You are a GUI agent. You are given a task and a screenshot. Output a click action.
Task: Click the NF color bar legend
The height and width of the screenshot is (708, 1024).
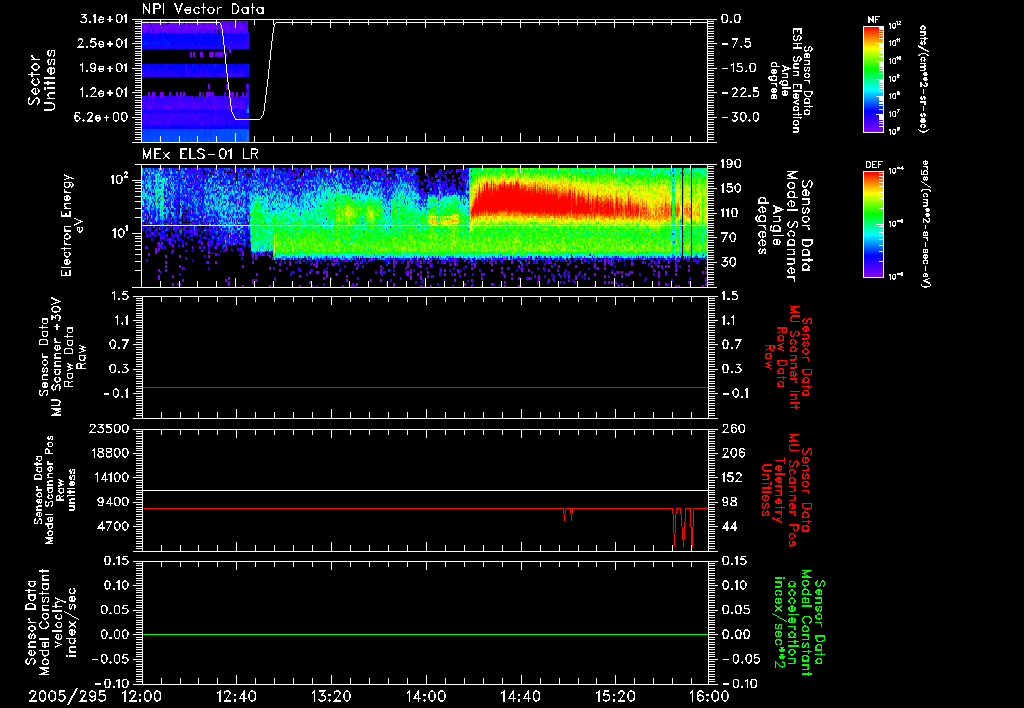pyautogui.click(x=873, y=78)
